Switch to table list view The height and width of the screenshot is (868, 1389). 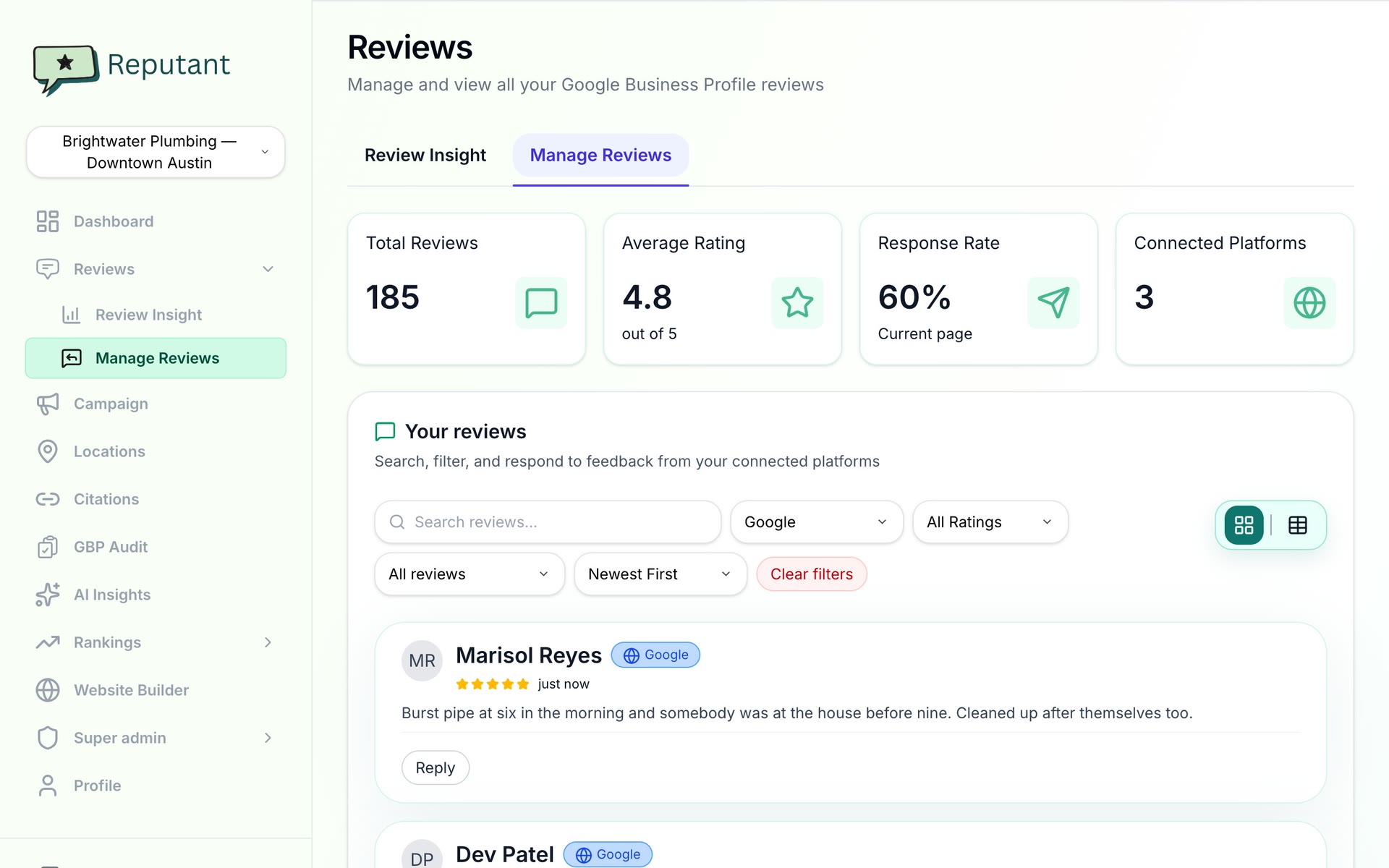click(x=1298, y=525)
